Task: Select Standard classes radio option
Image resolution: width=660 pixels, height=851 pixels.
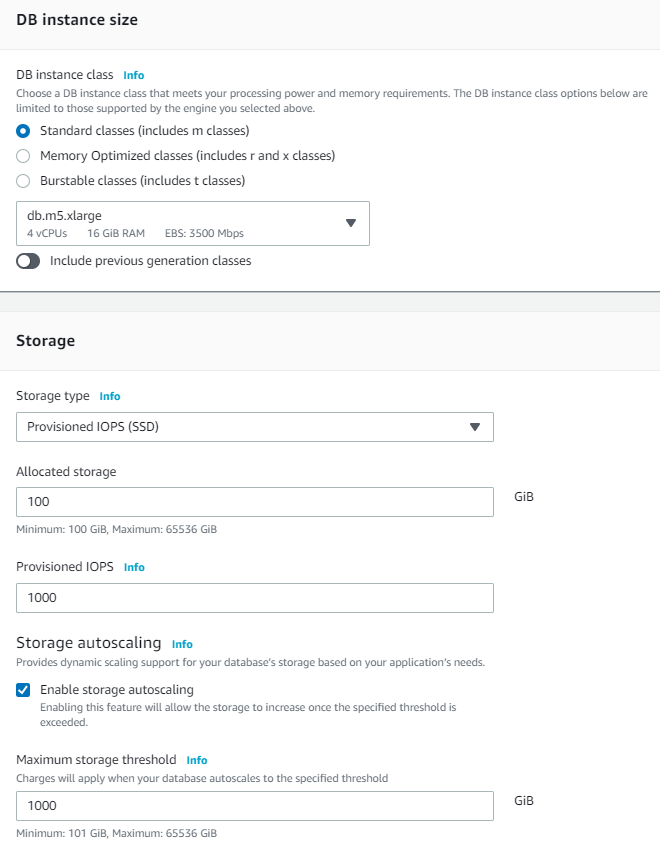Action: (x=23, y=131)
